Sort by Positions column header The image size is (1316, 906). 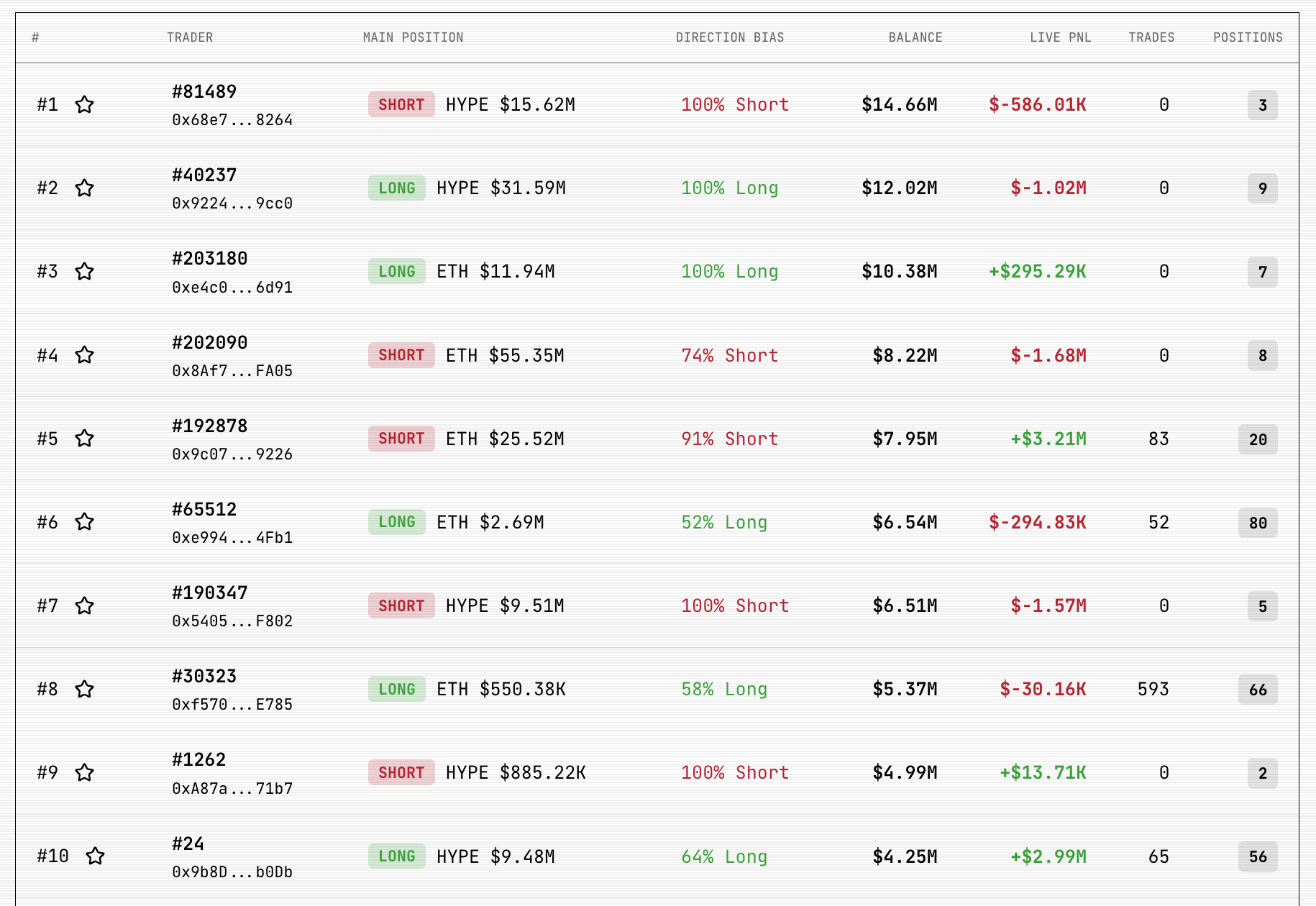tap(1248, 37)
